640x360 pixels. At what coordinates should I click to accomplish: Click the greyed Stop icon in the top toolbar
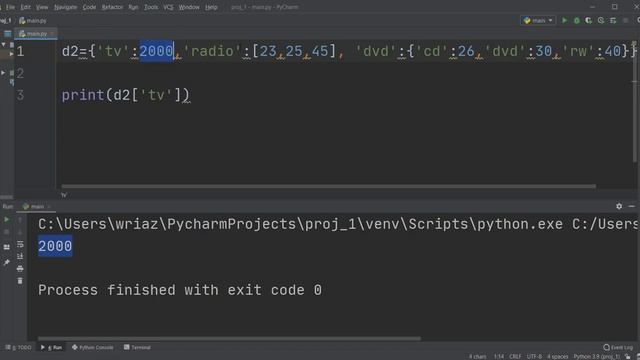[x=625, y=20]
